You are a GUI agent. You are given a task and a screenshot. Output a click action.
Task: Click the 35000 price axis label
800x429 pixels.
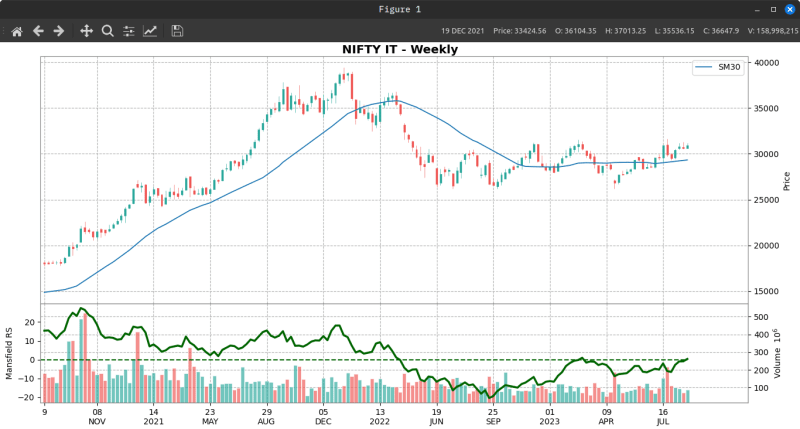766,109
